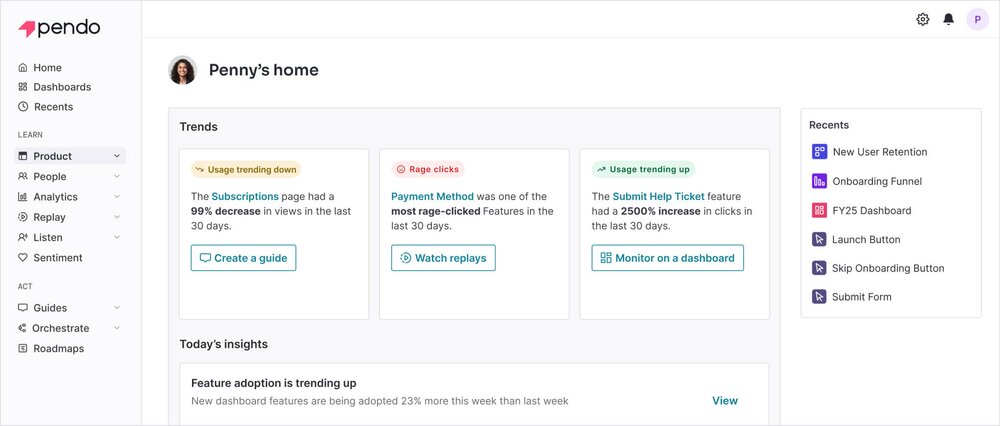Viewport: 1000px width, 426px height.
Task: Click the Home house icon
Action: pos(23,68)
